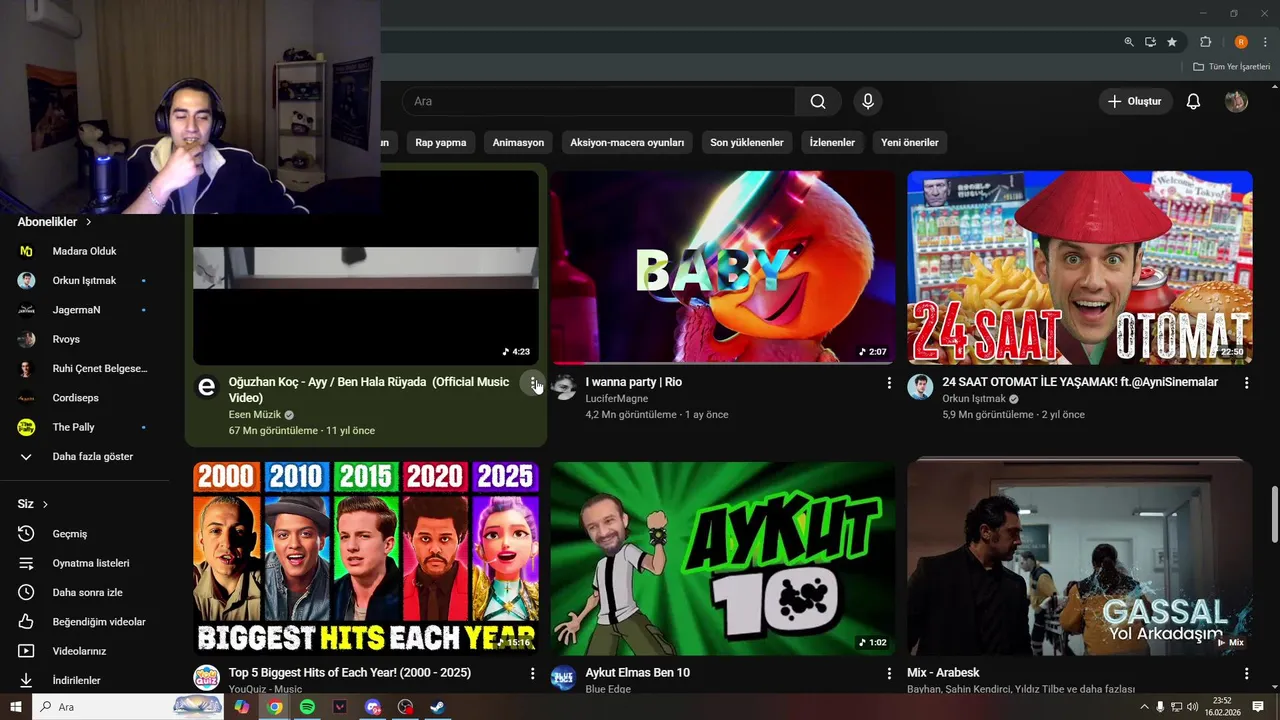Select the İzlenenler filter chip
The height and width of the screenshot is (720, 1280).
pyautogui.click(x=832, y=143)
